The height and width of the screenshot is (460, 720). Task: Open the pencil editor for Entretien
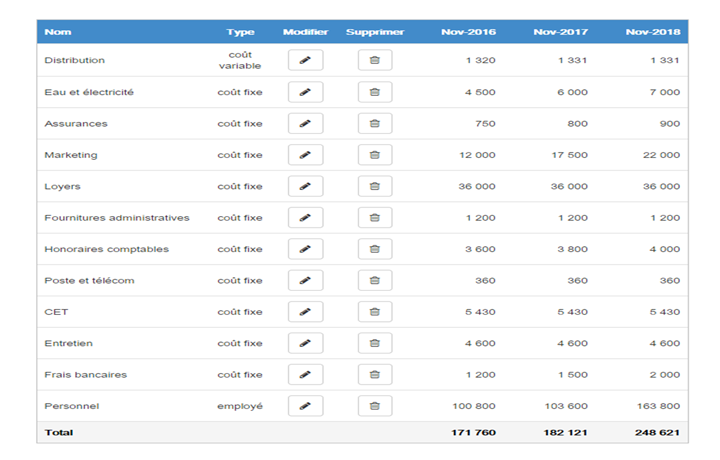coord(305,343)
